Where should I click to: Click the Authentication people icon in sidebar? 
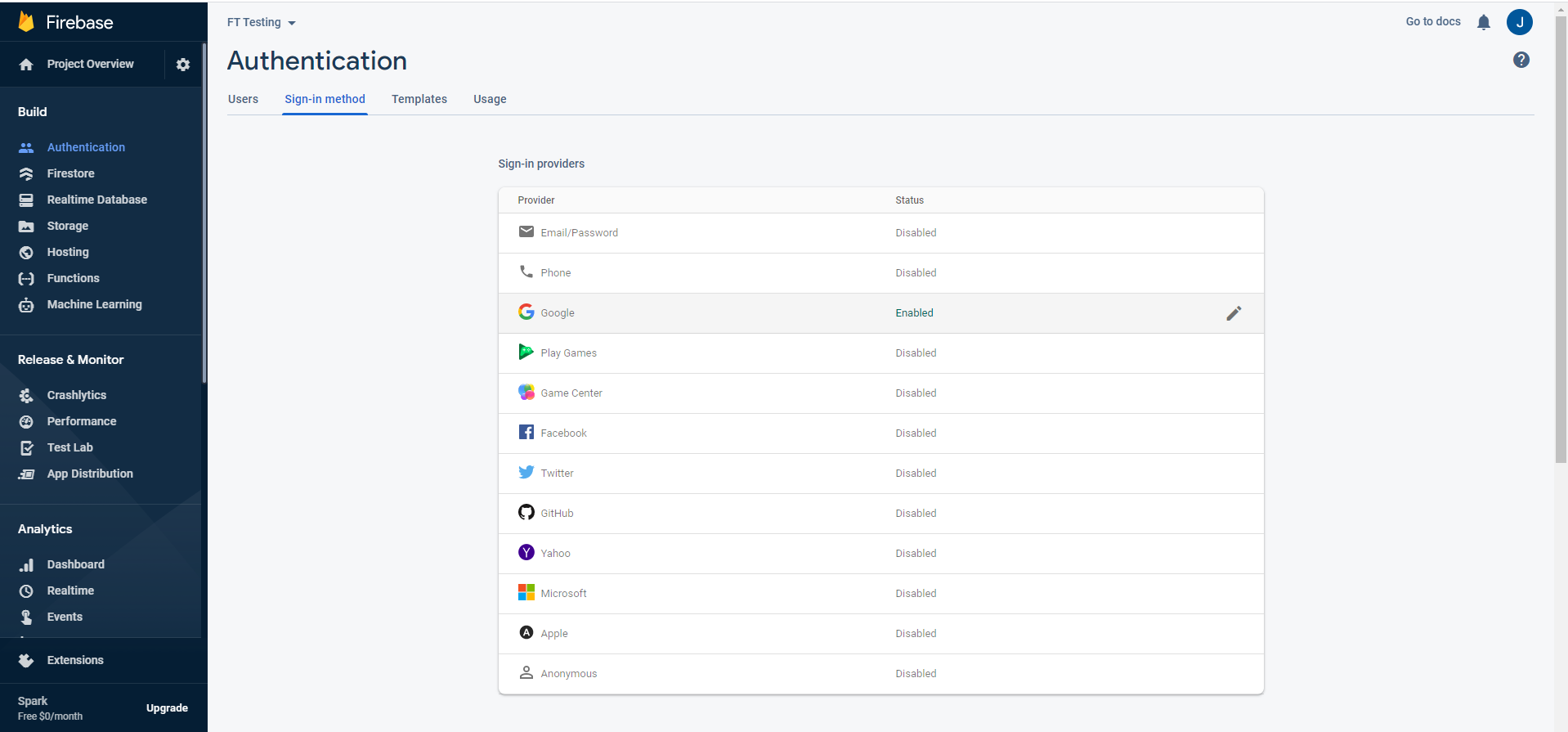coord(26,147)
